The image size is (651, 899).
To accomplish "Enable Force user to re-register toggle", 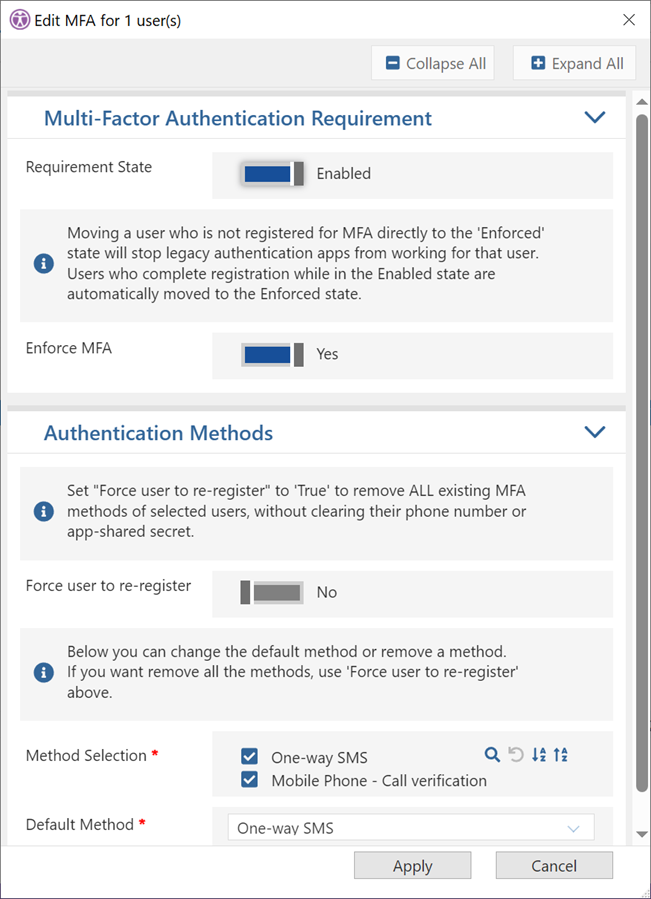I will coord(272,592).
